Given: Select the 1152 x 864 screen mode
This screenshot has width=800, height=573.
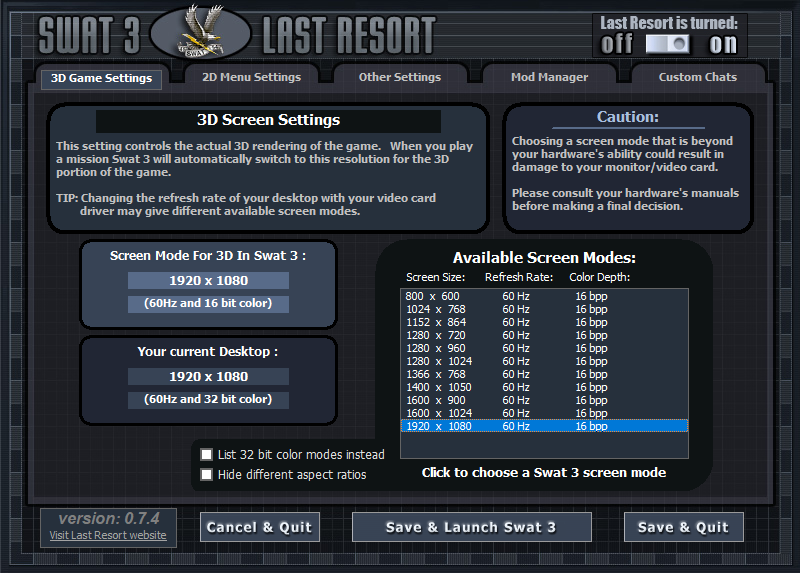Looking at the screenshot, I should point(544,322).
